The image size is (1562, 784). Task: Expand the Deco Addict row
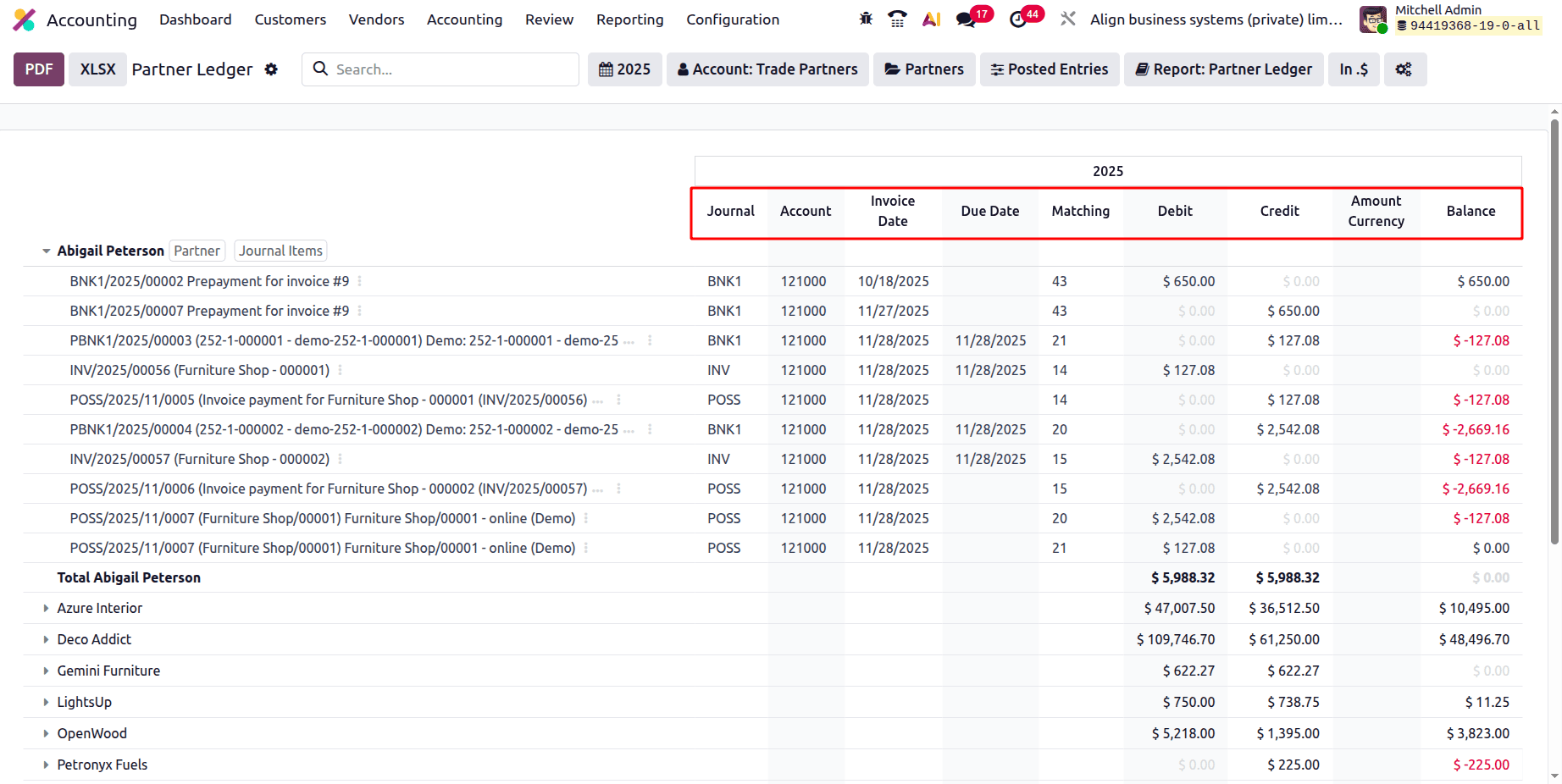[46, 639]
